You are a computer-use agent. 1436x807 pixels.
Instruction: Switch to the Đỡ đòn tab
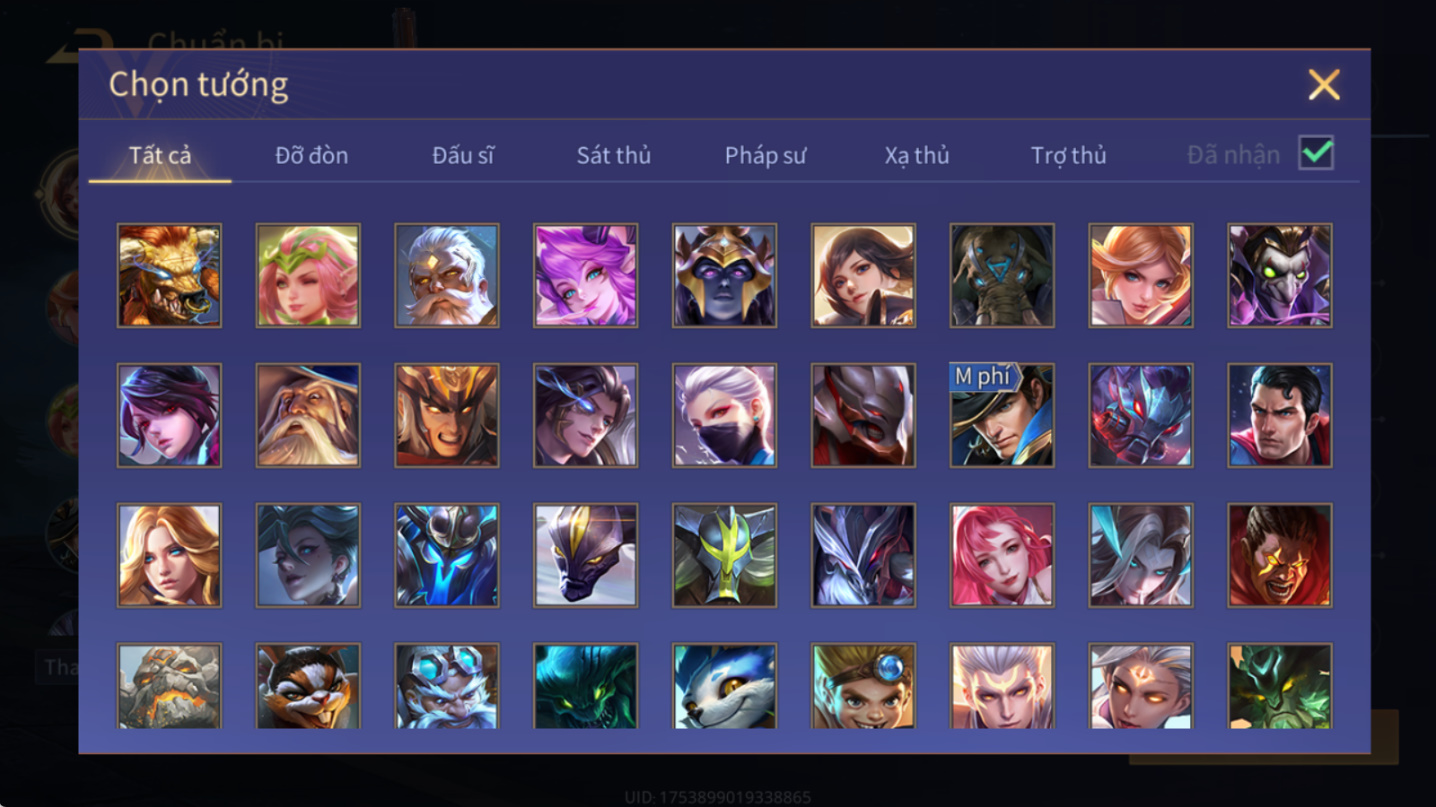pos(311,155)
